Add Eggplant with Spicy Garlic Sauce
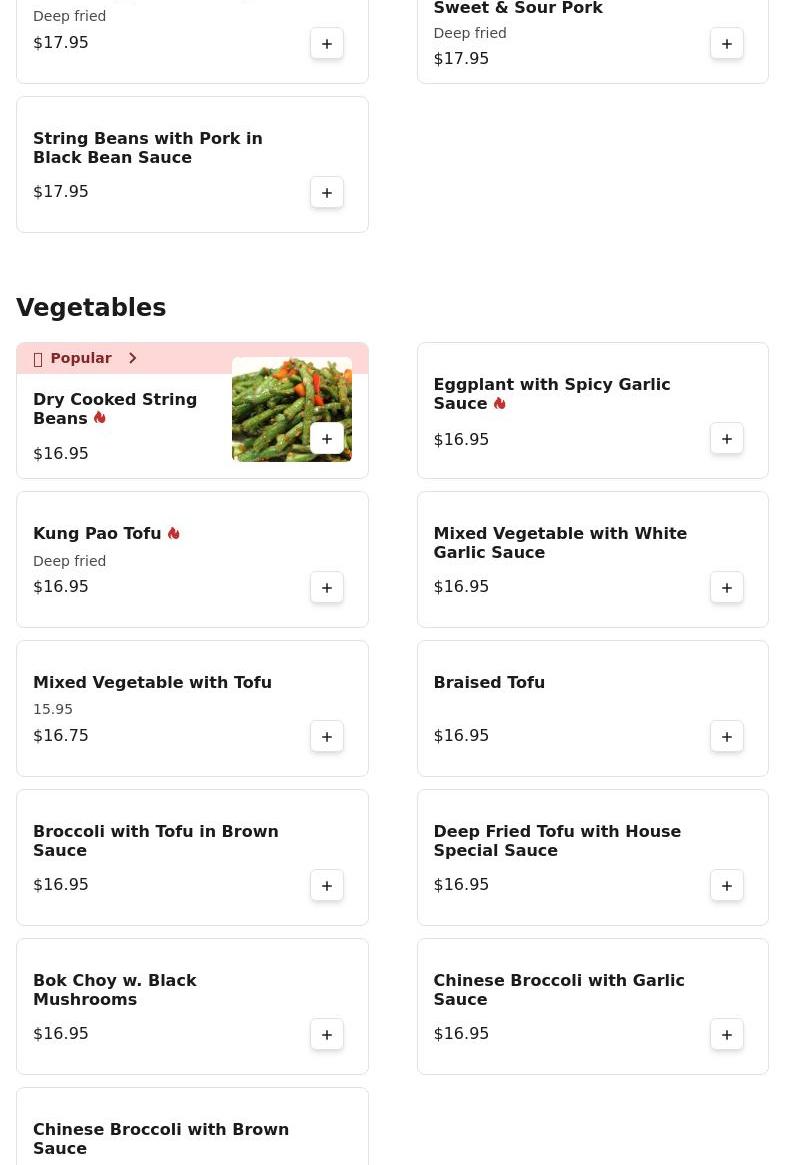Image resolution: width=785 pixels, height=1165 pixels. pos(727,438)
